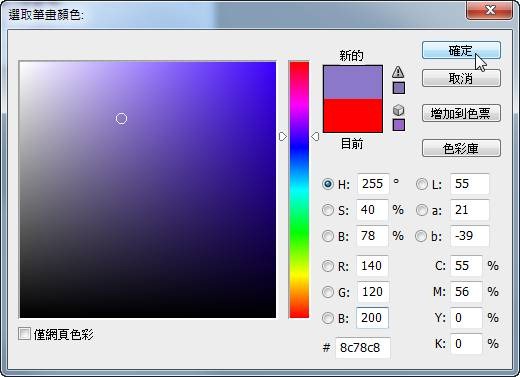This screenshot has width=520, height=377.
Task: Click the Lab a field showing 21
Action: 470,210
